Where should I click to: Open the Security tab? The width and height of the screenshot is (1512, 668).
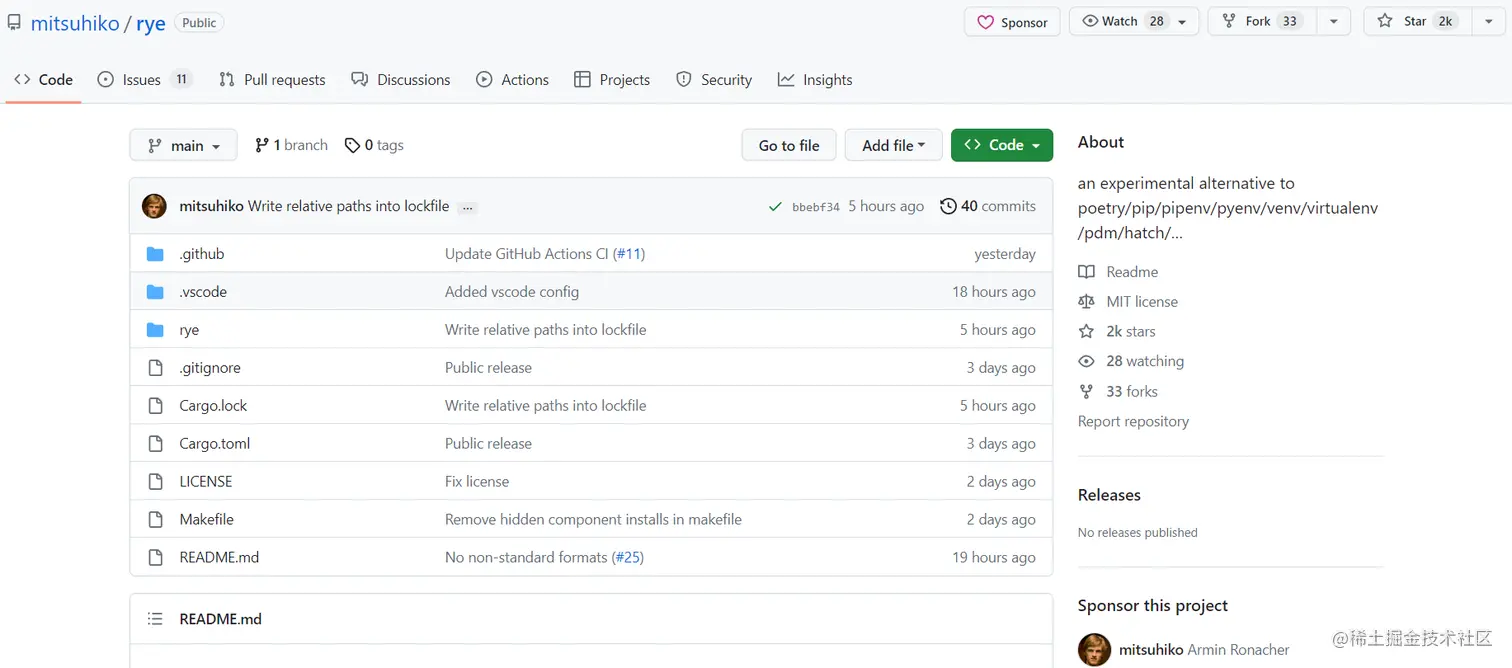(714, 80)
